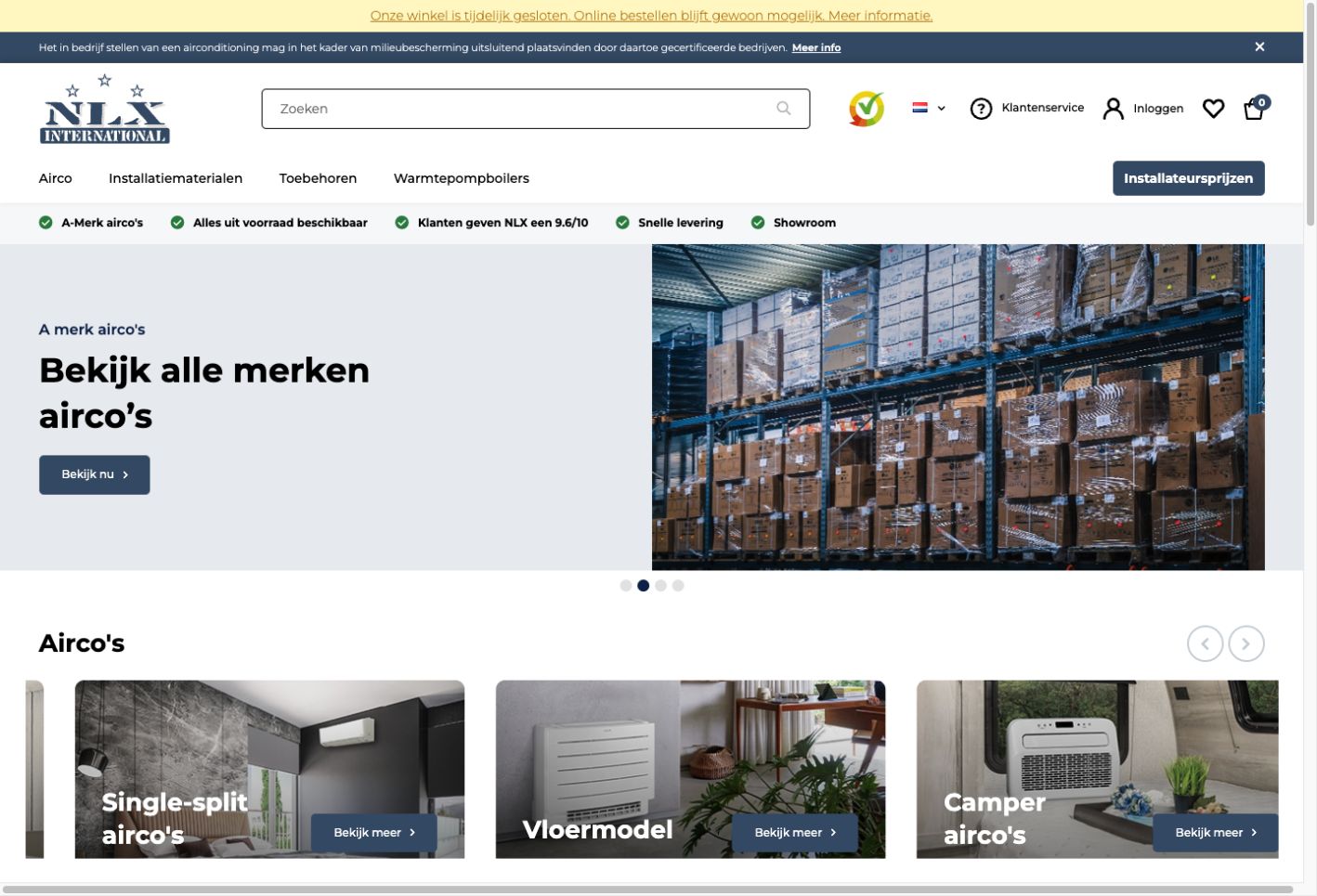Click the Bekijk alle merken airco's heading
The width and height of the screenshot is (1317, 896).
pyautogui.click(x=204, y=393)
